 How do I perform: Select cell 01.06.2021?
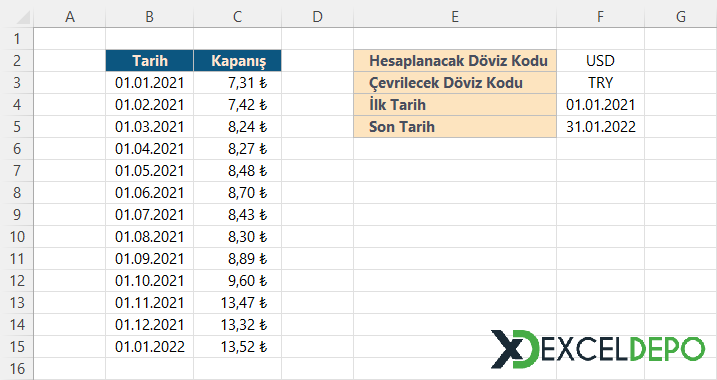pyautogui.click(x=150, y=193)
